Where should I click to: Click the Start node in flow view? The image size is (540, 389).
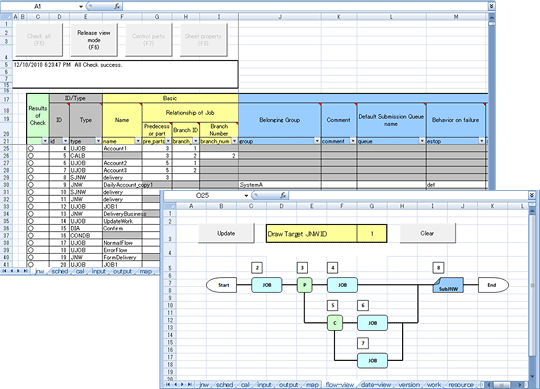221,285
